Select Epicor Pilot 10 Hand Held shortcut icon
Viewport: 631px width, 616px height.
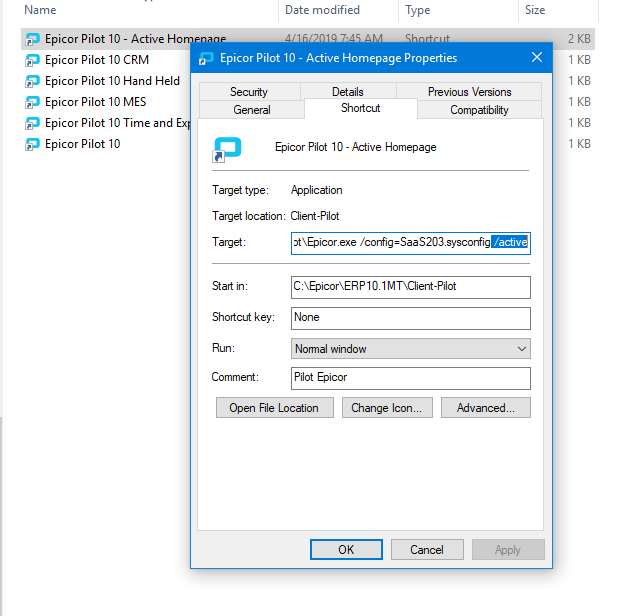[x=32, y=81]
